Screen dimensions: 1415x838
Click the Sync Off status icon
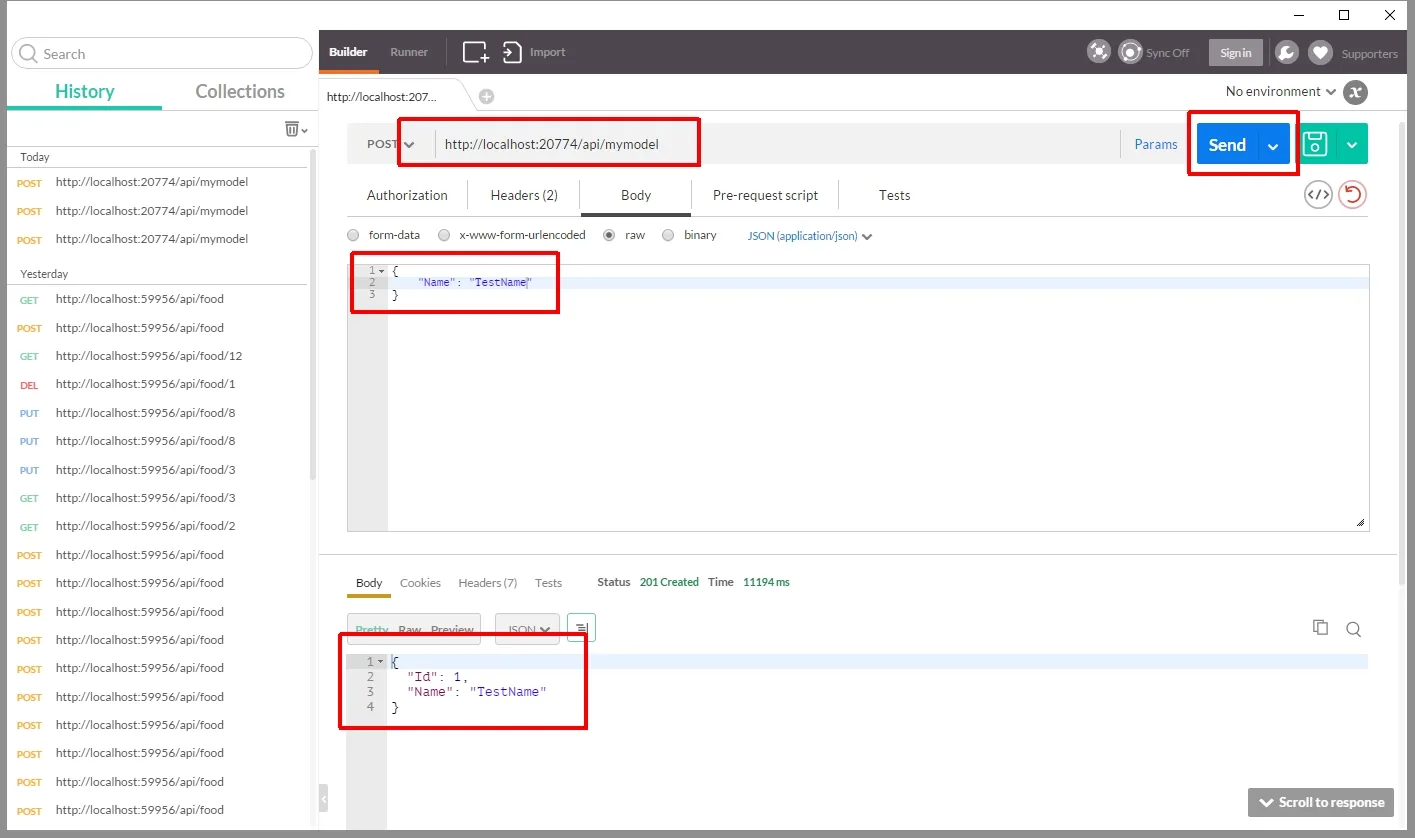[1130, 52]
